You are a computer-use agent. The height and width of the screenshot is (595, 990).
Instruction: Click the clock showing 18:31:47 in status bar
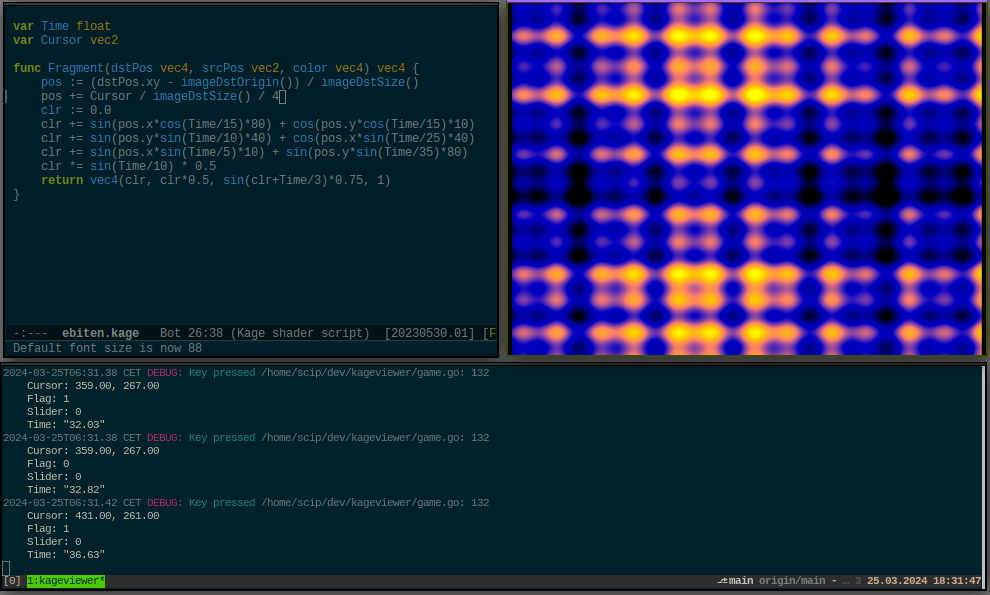954,580
